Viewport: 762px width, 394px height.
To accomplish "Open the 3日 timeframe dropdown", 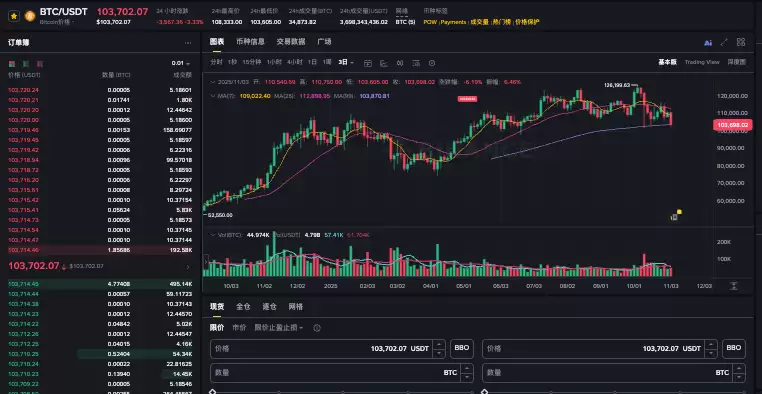I will point(346,62).
